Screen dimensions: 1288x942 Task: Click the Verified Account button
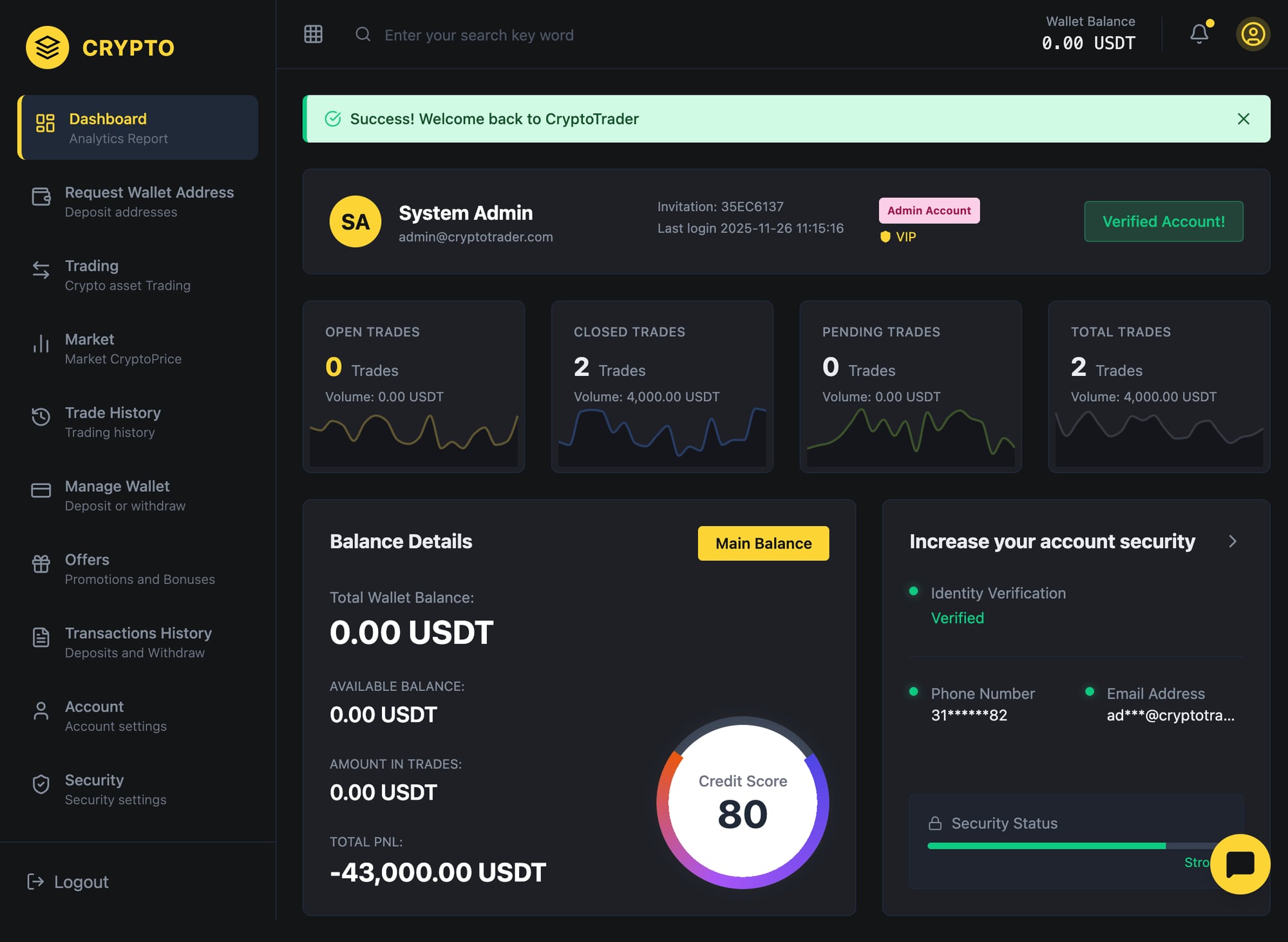(1163, 221)
